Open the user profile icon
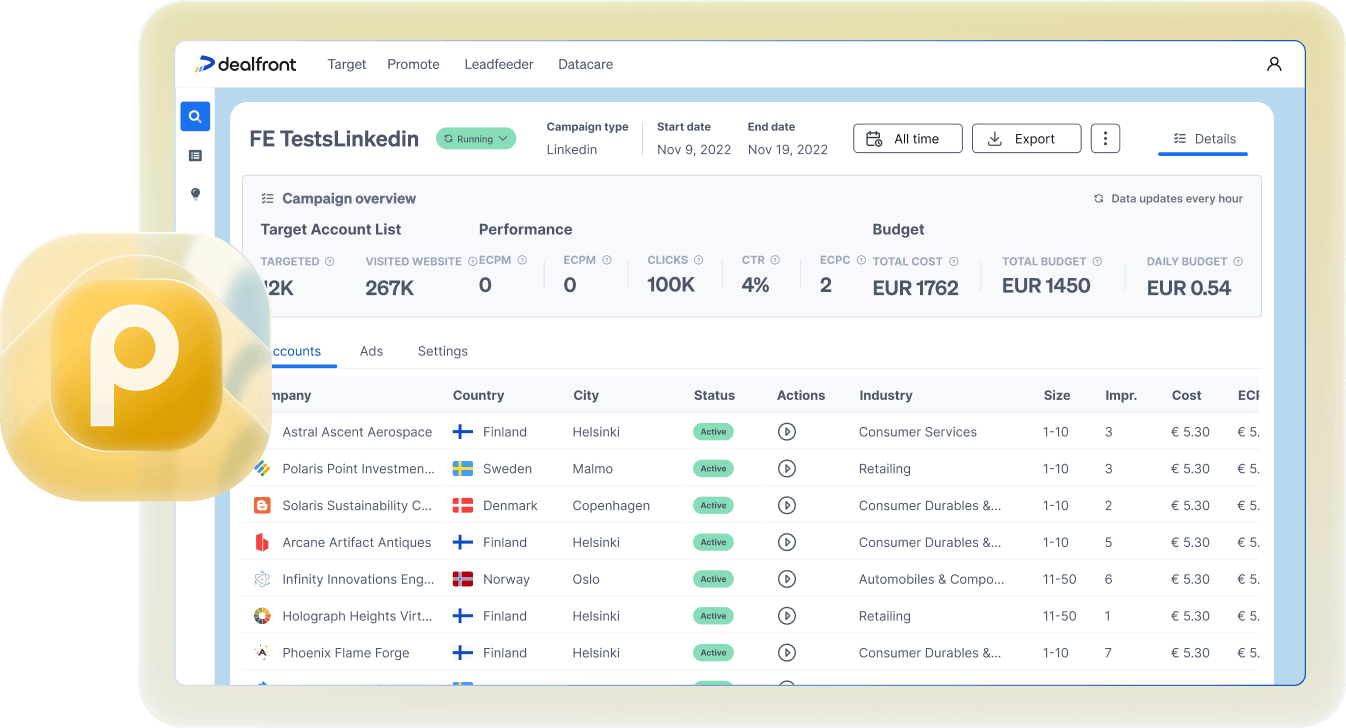Image resolution: width=1346 pixels, height=728 pixels. 1274,64
